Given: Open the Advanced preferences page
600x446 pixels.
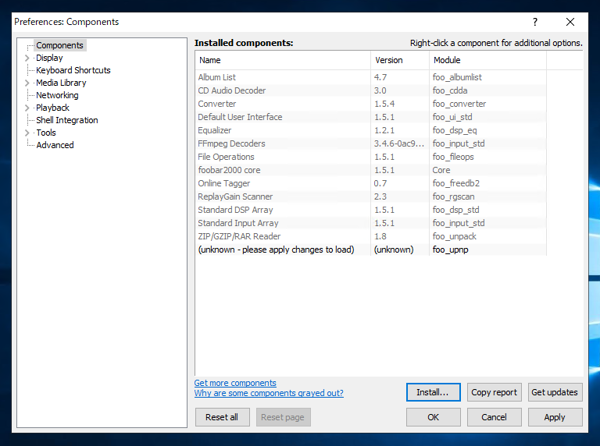Looking at the screenshot, I should [x=55, y=145].
